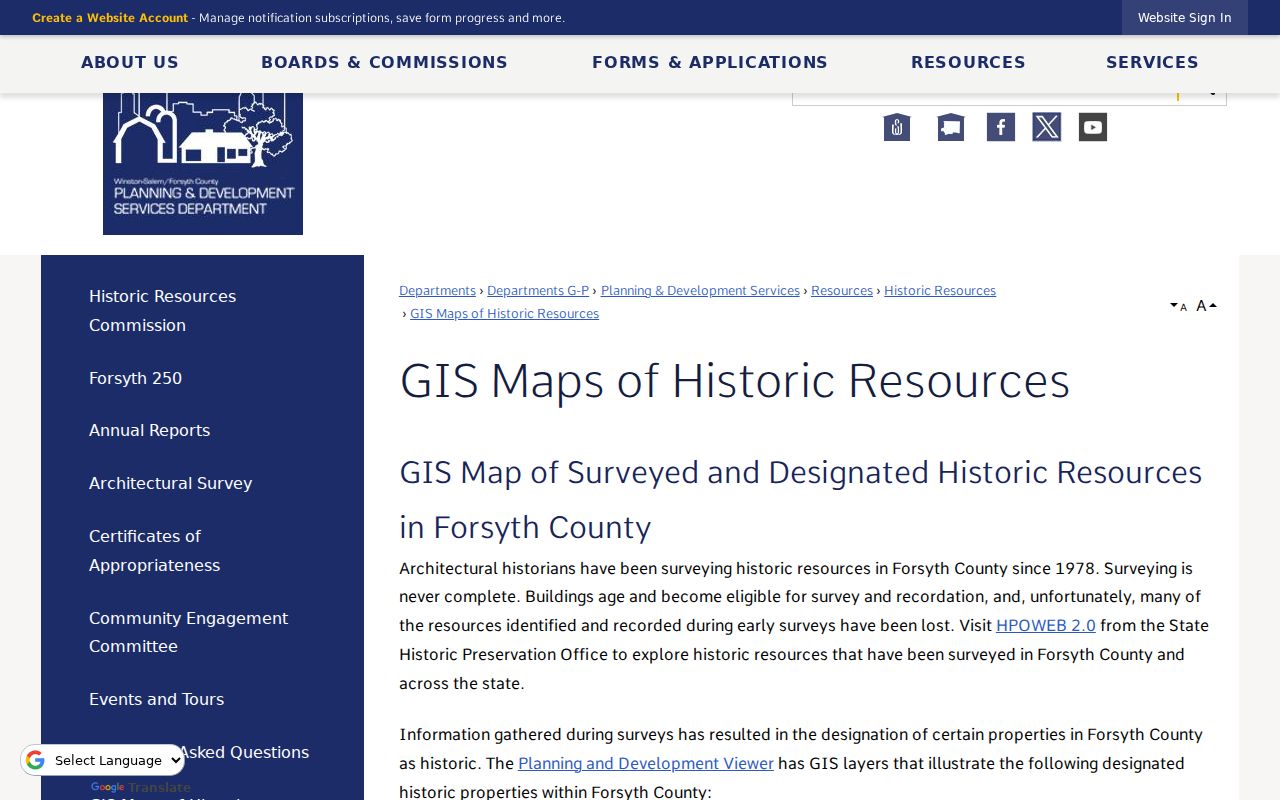This screenshot has height=800, width=1280.
Task: Click the page heading 'GIS Maps of Historic Resources'
Action: pos(735,381)
